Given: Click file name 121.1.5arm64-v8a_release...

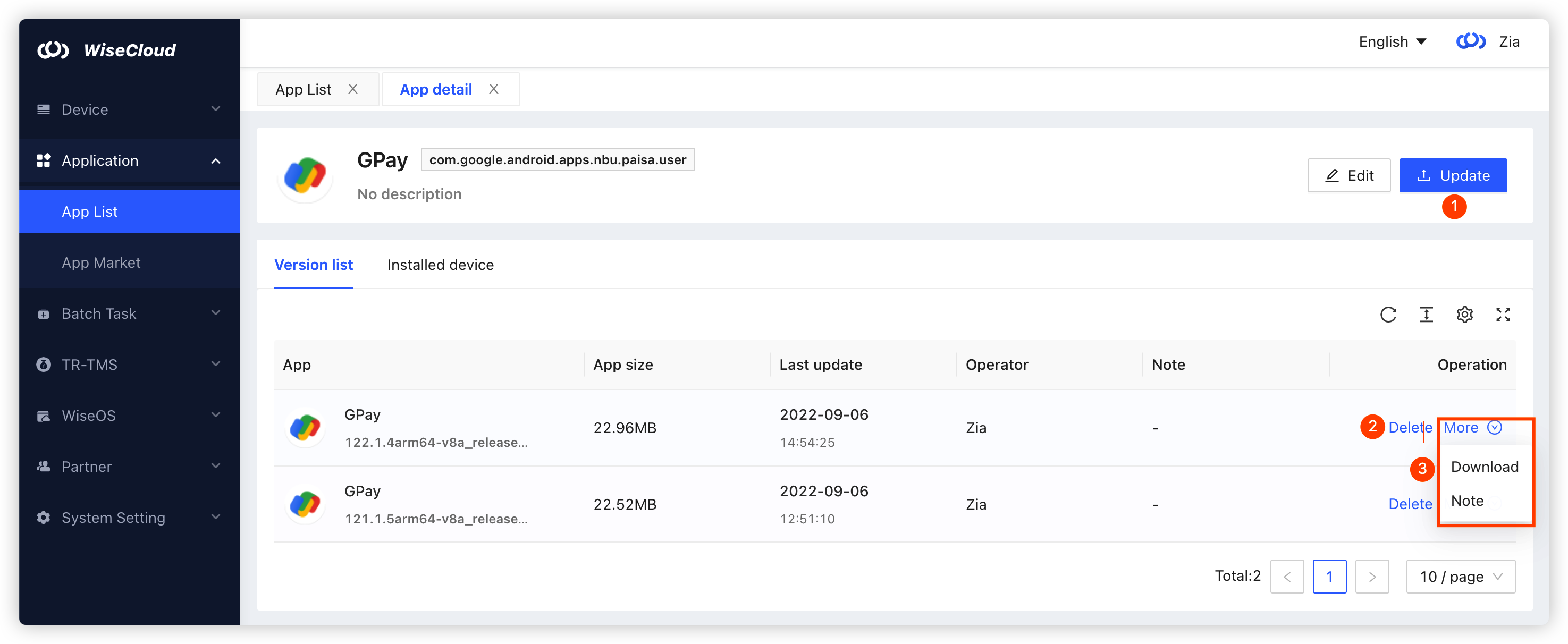Looking at the screenshot, I should point(436,519).
